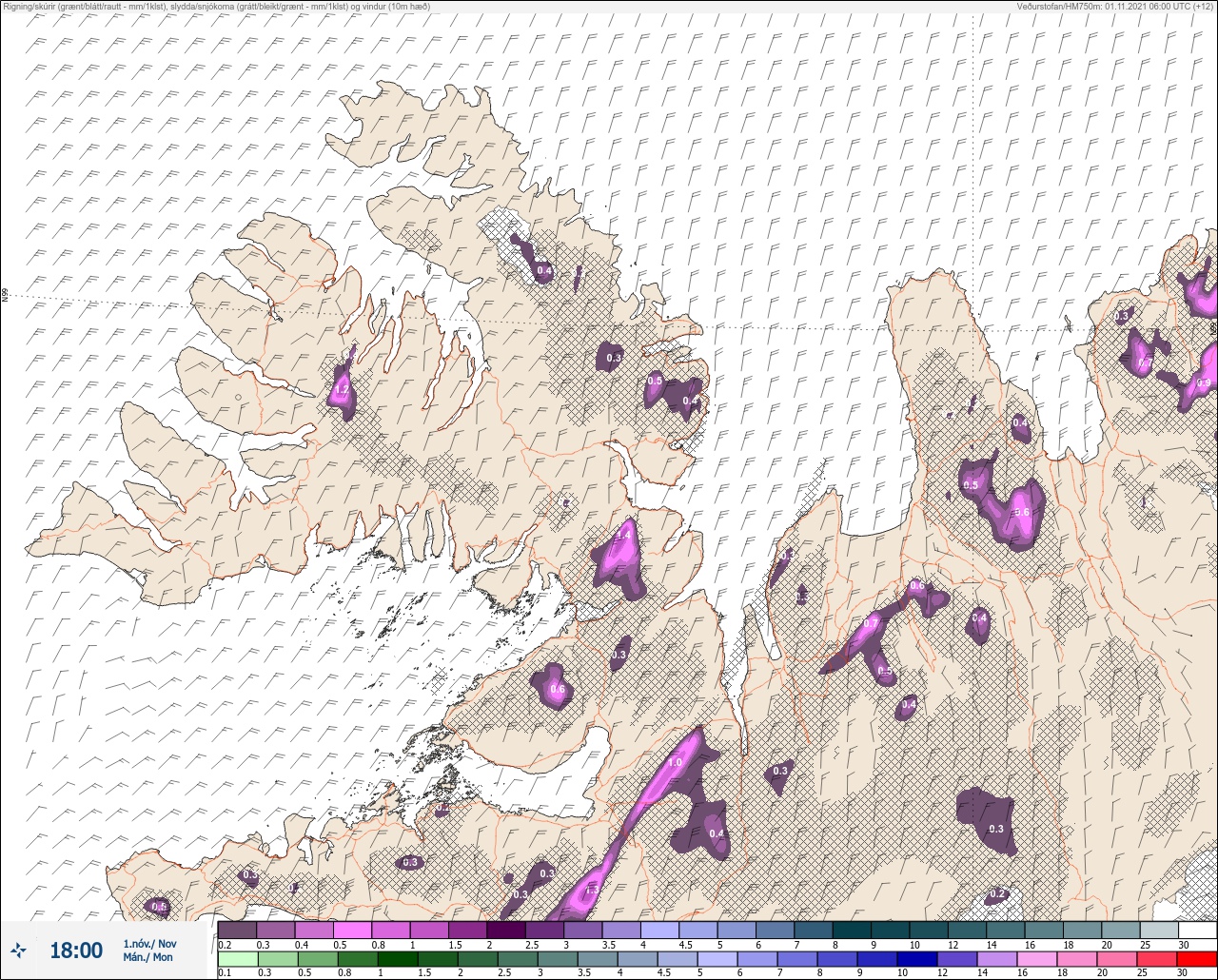Pick the bright pink top-row swatch labeled 0.5
The image size is (1218, 980).
click(352, 930)
